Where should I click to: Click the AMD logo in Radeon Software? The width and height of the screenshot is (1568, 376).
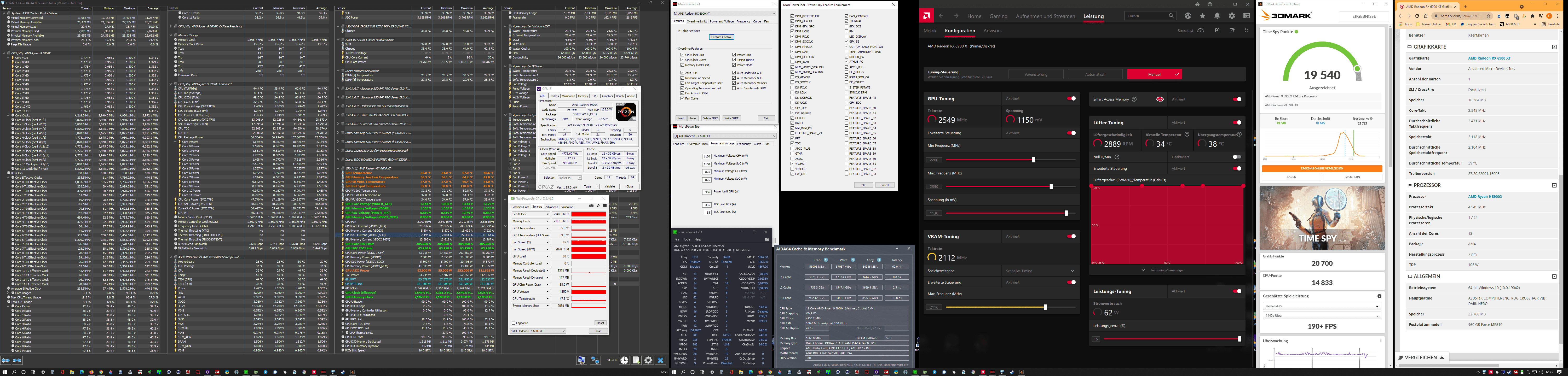[x=926, y=16]
